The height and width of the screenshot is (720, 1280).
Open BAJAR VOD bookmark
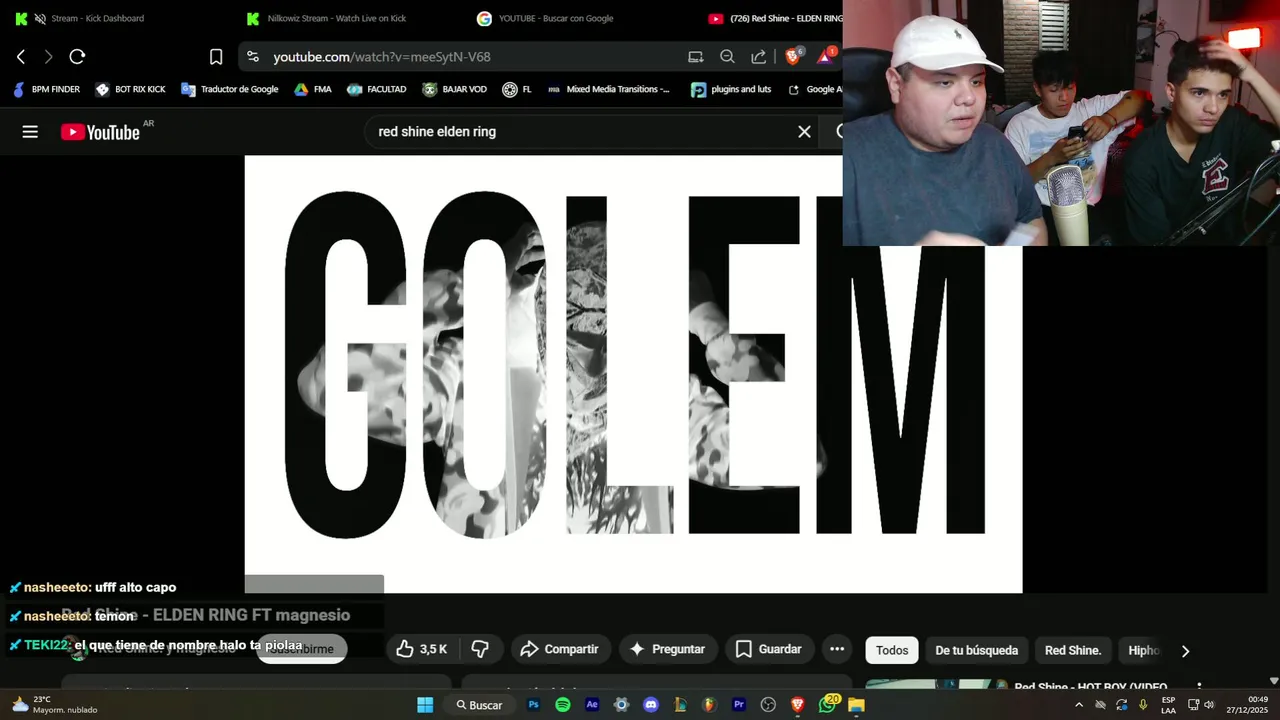tap(455, 89)
